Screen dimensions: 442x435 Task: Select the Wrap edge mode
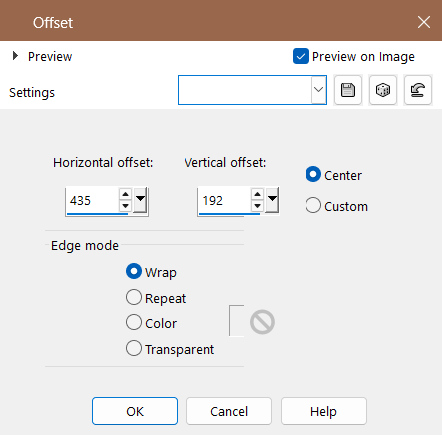(134, 271)
